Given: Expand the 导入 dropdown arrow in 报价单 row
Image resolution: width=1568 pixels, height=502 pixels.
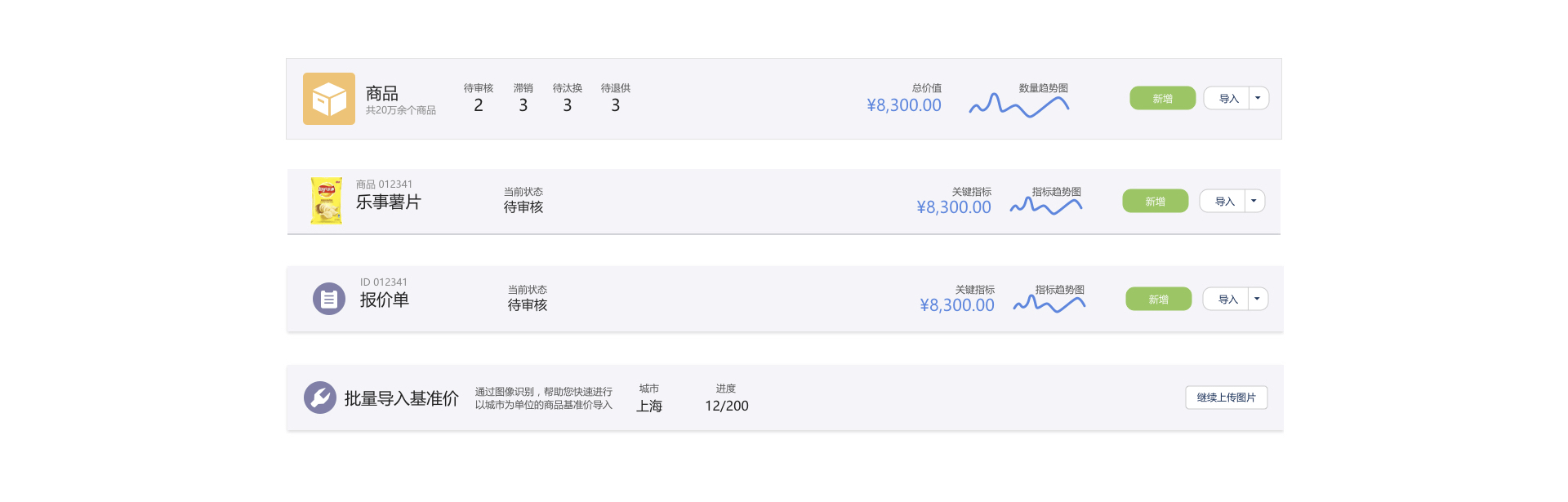Looking at the screenshot, I should click(x=1258, y=299).
